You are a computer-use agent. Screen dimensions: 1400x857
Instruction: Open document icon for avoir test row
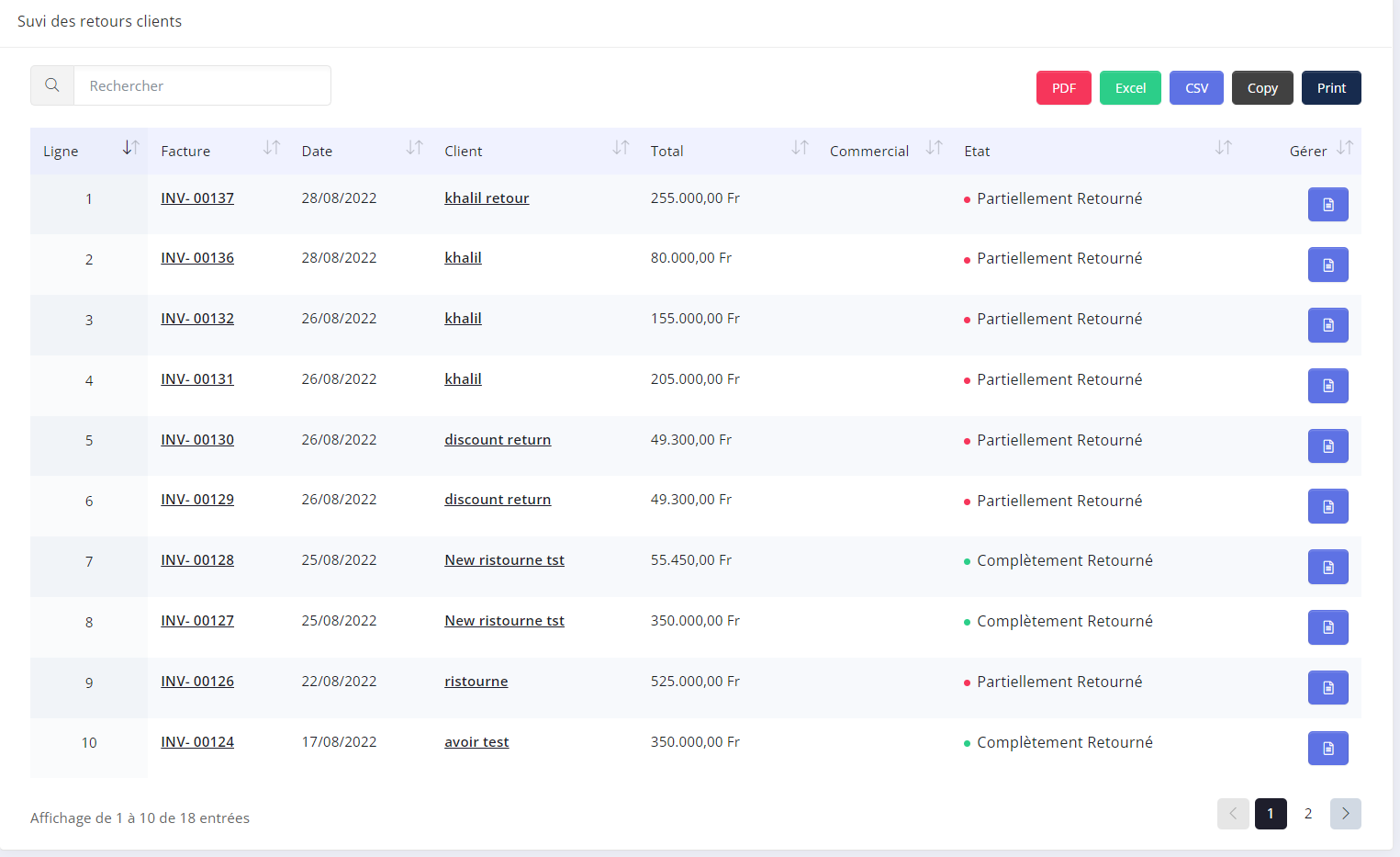coord(1327,748)
